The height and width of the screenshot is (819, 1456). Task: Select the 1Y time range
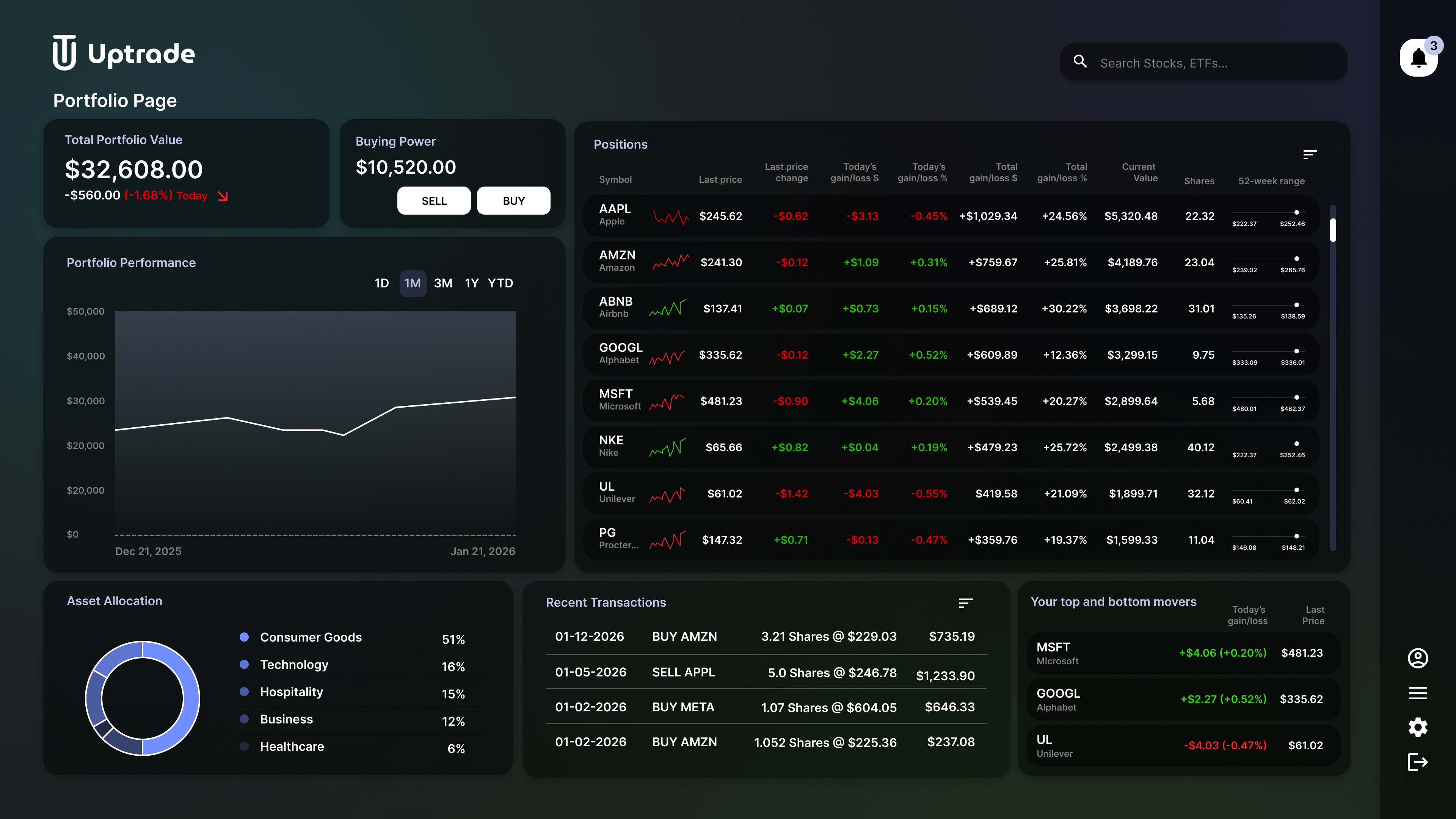click(x=471, y=283)
